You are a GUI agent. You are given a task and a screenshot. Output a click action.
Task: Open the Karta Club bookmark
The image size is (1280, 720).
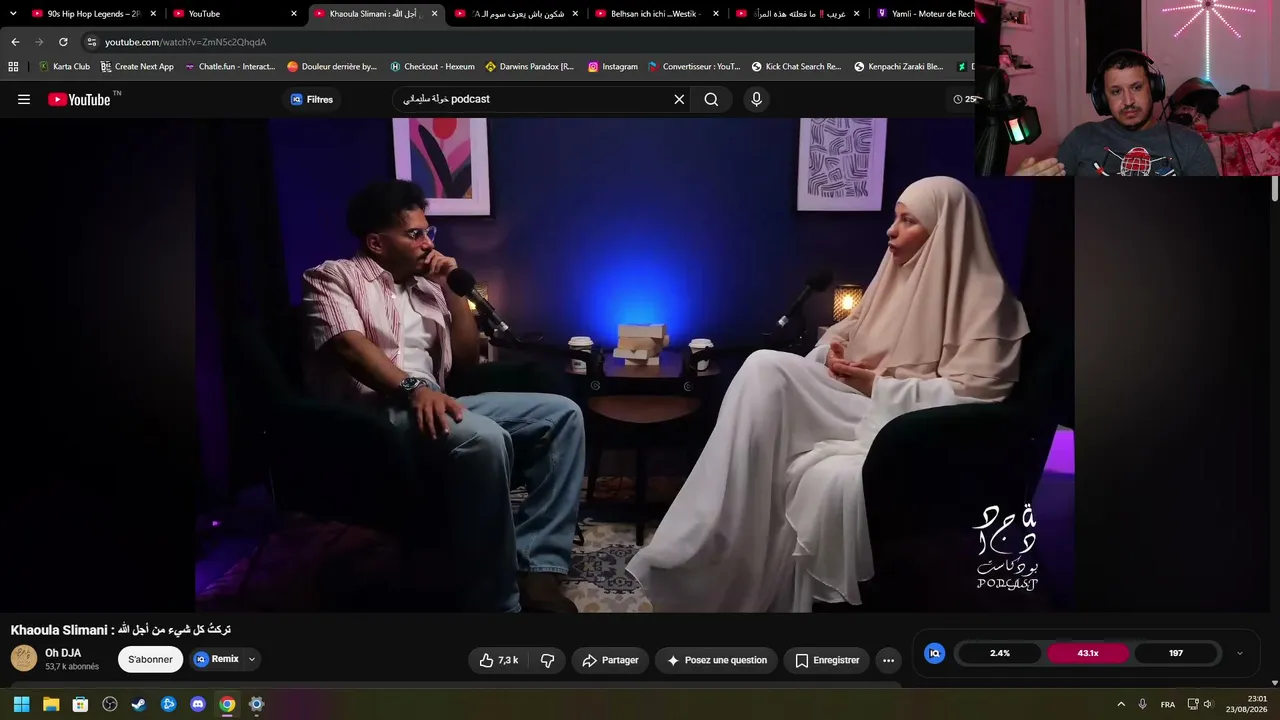[x=64, y=67]
